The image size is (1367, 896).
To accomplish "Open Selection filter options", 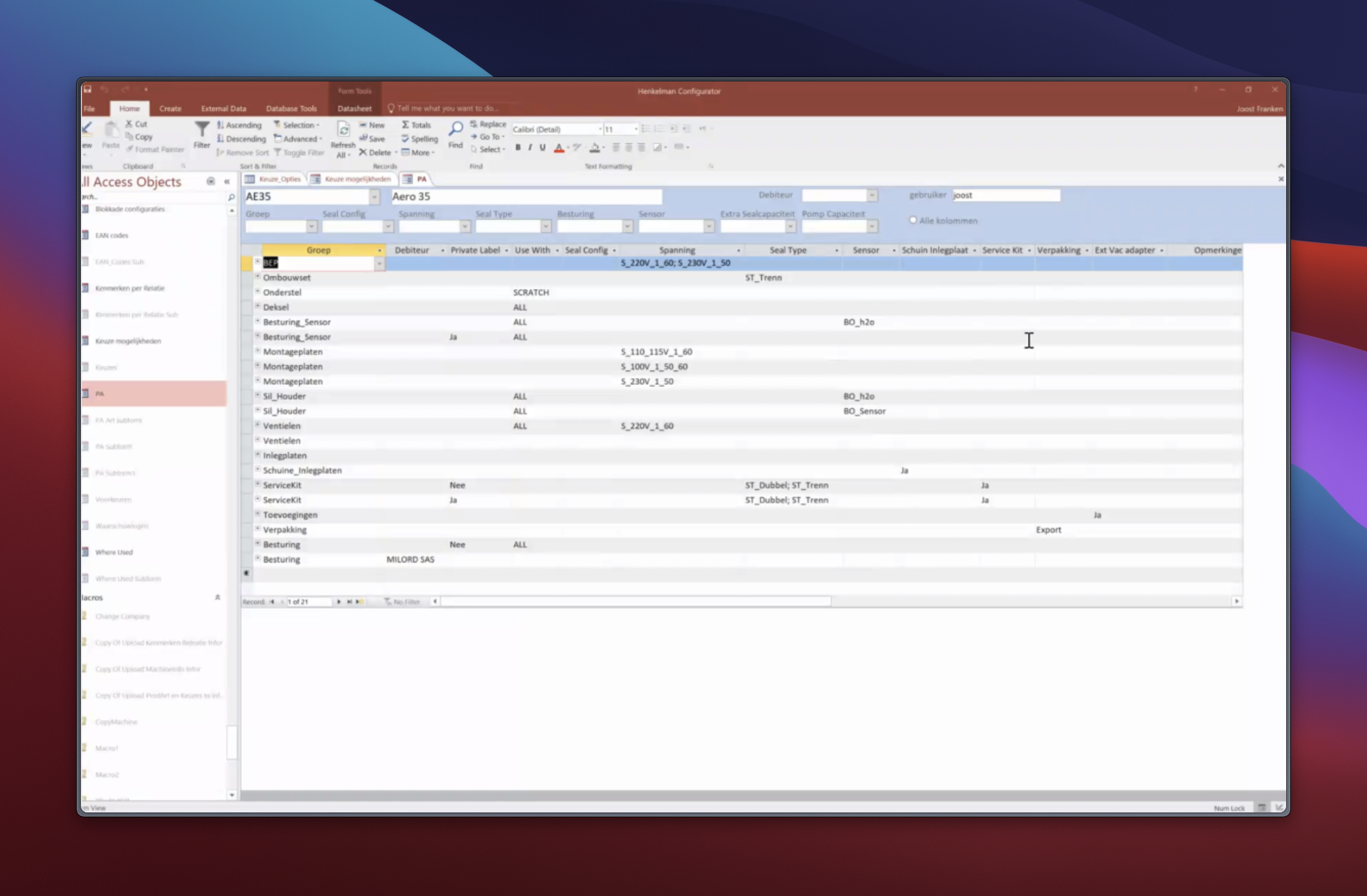I will pos(297,125).
